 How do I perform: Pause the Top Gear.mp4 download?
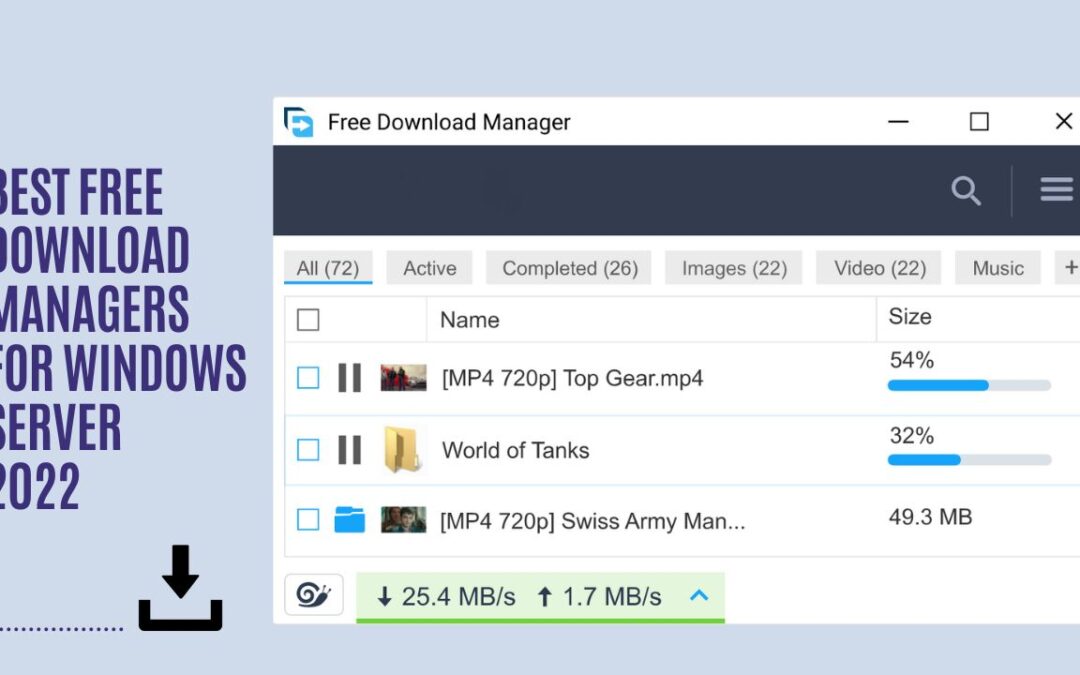point(349,377)
